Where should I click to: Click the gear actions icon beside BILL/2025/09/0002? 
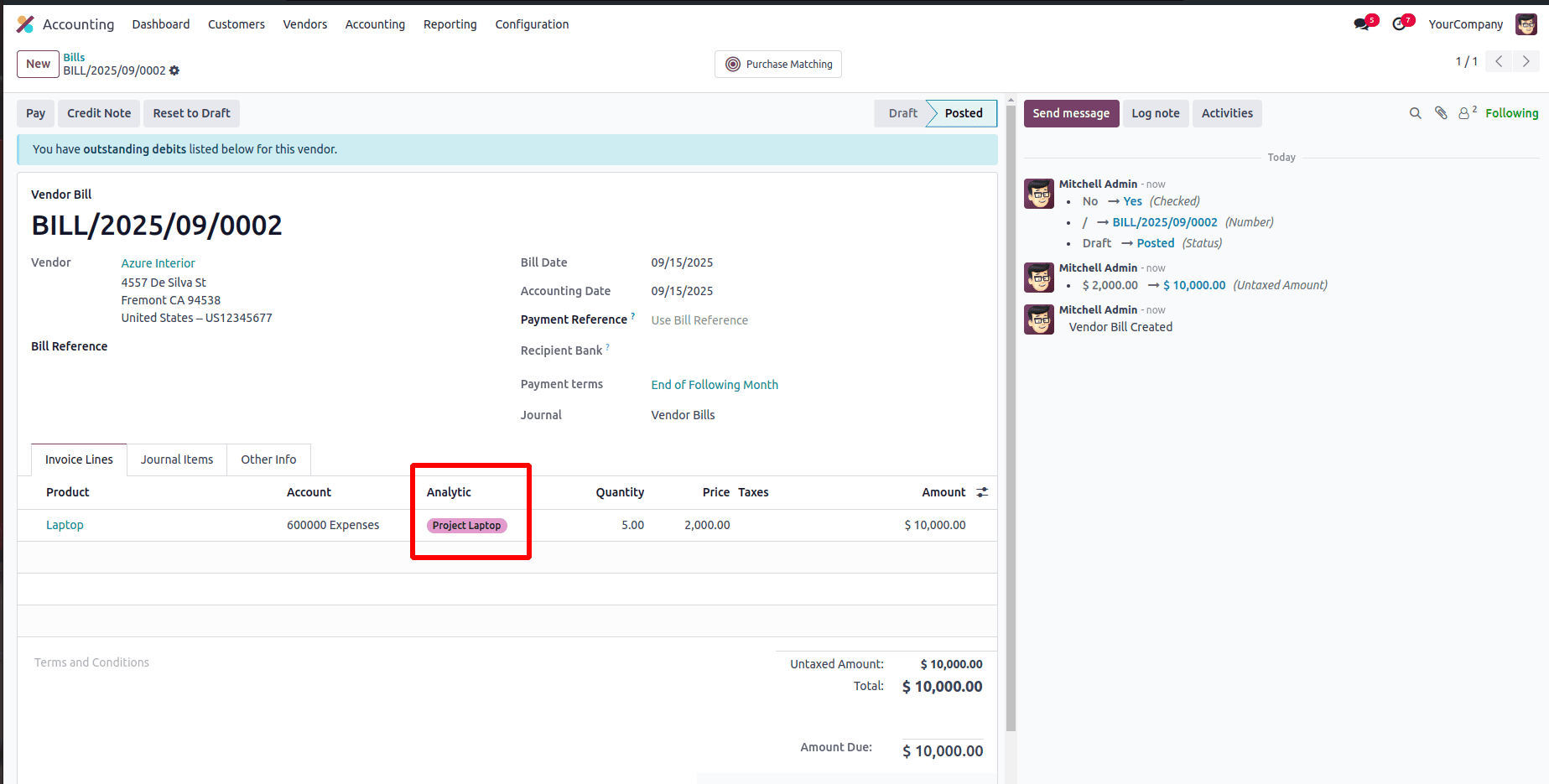click(174, 70)
